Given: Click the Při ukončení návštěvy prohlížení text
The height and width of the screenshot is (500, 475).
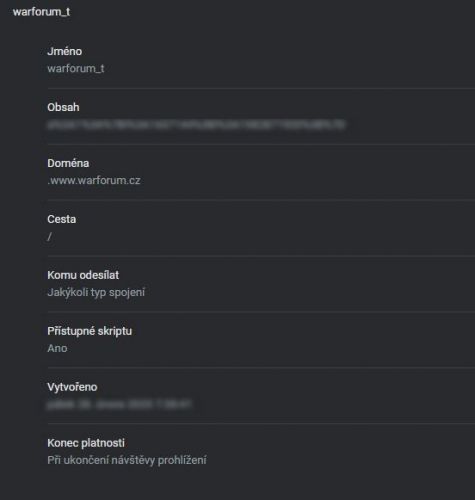Looking at the screenshot, I should click(x=127, y=460).
